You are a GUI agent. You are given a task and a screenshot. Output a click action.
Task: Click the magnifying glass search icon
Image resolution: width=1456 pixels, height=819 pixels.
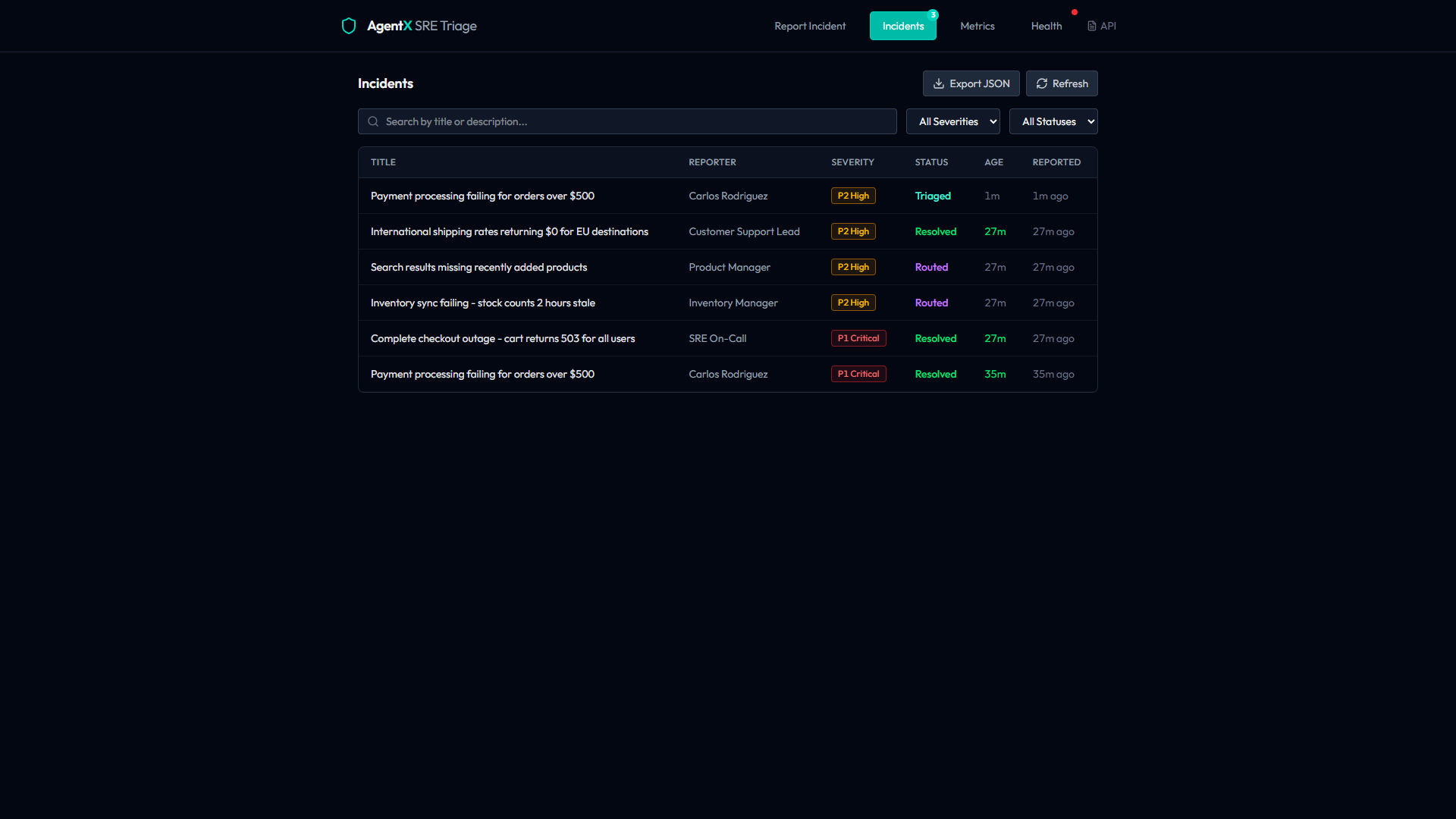tap(373, 121)
